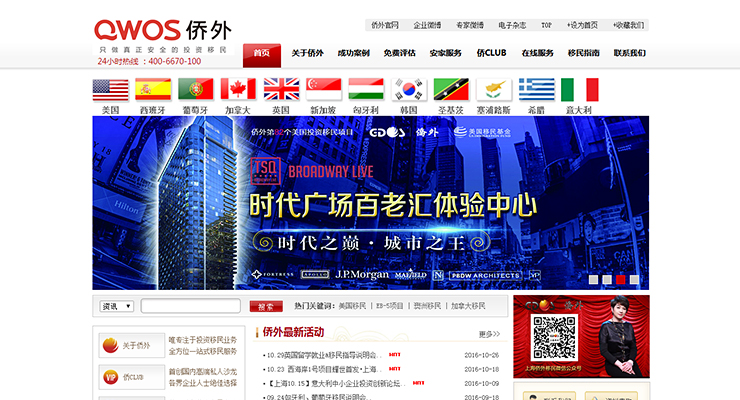740x400 pixels.
Task: Select the second banner slide indicator
Action: (607, 280)
